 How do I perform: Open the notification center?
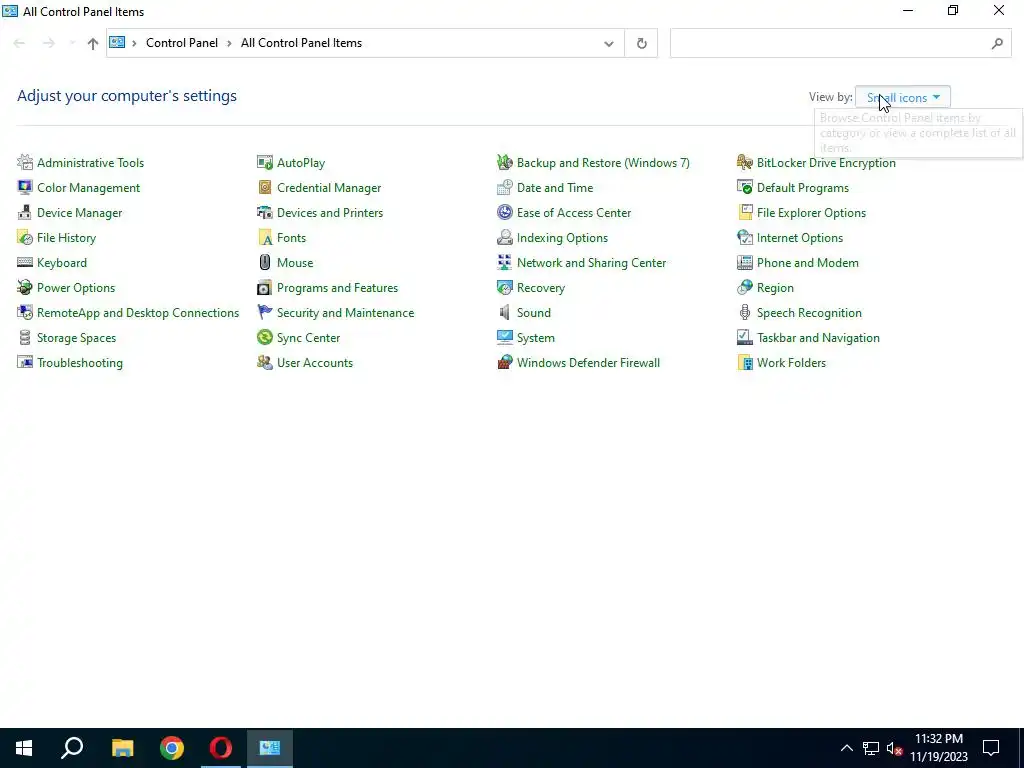pyautogui.click(x=991, y=748)
